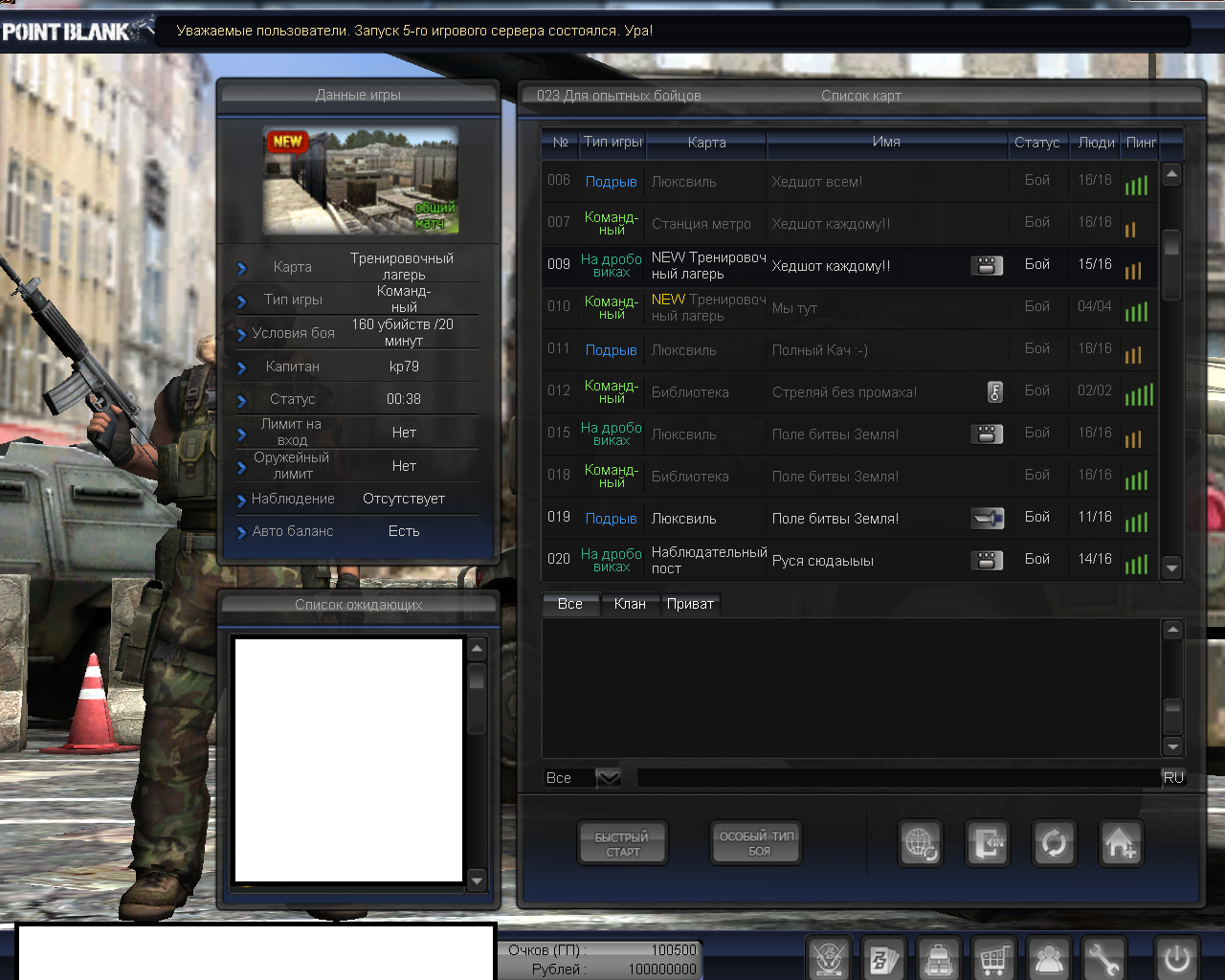Select room 011 'Полный Кач :-)'
This screenshot has width=1225, height=980.
[x=850, y=349]
